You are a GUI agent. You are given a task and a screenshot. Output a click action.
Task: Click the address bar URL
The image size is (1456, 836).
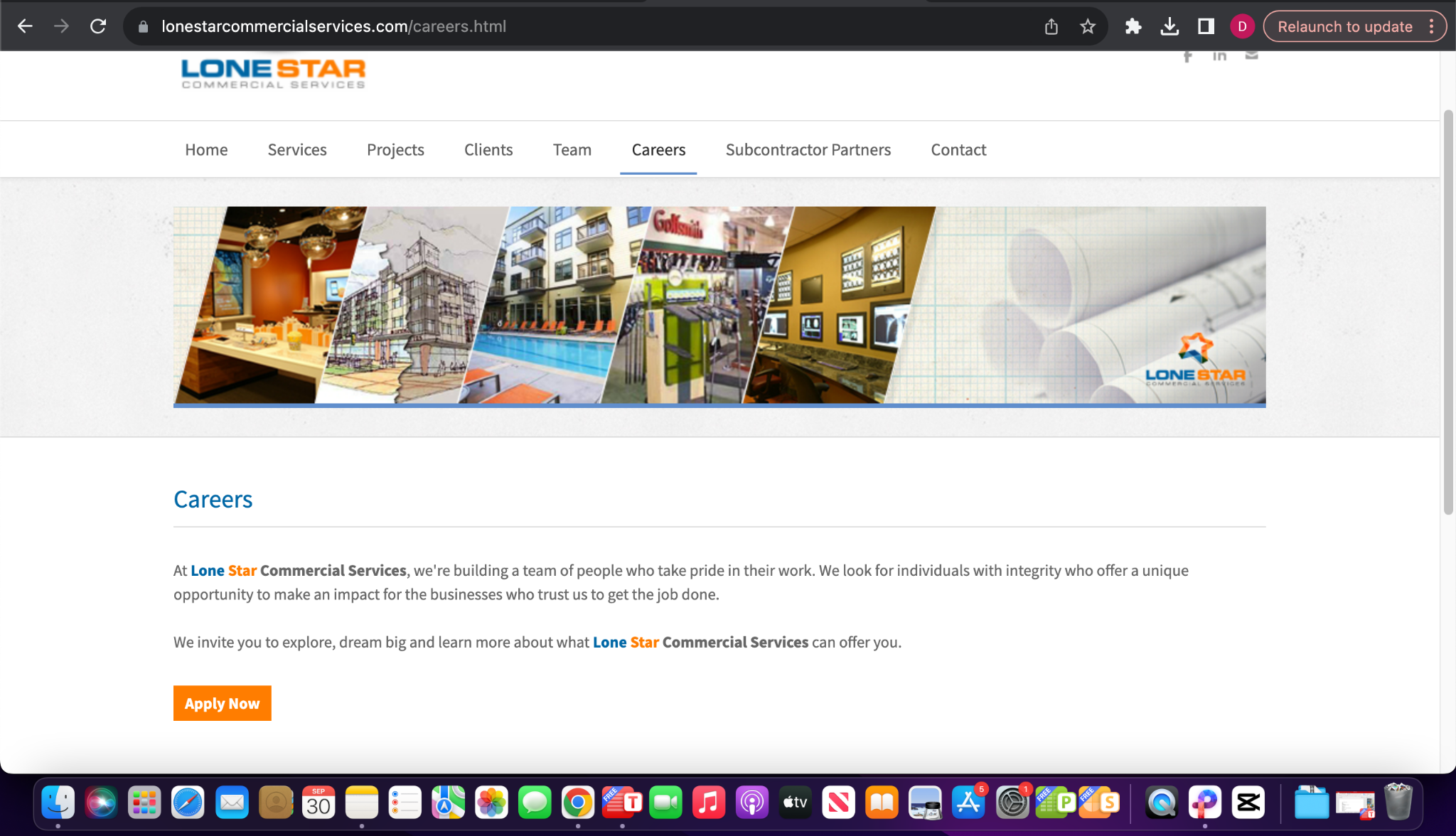click(x=334, y=27)
